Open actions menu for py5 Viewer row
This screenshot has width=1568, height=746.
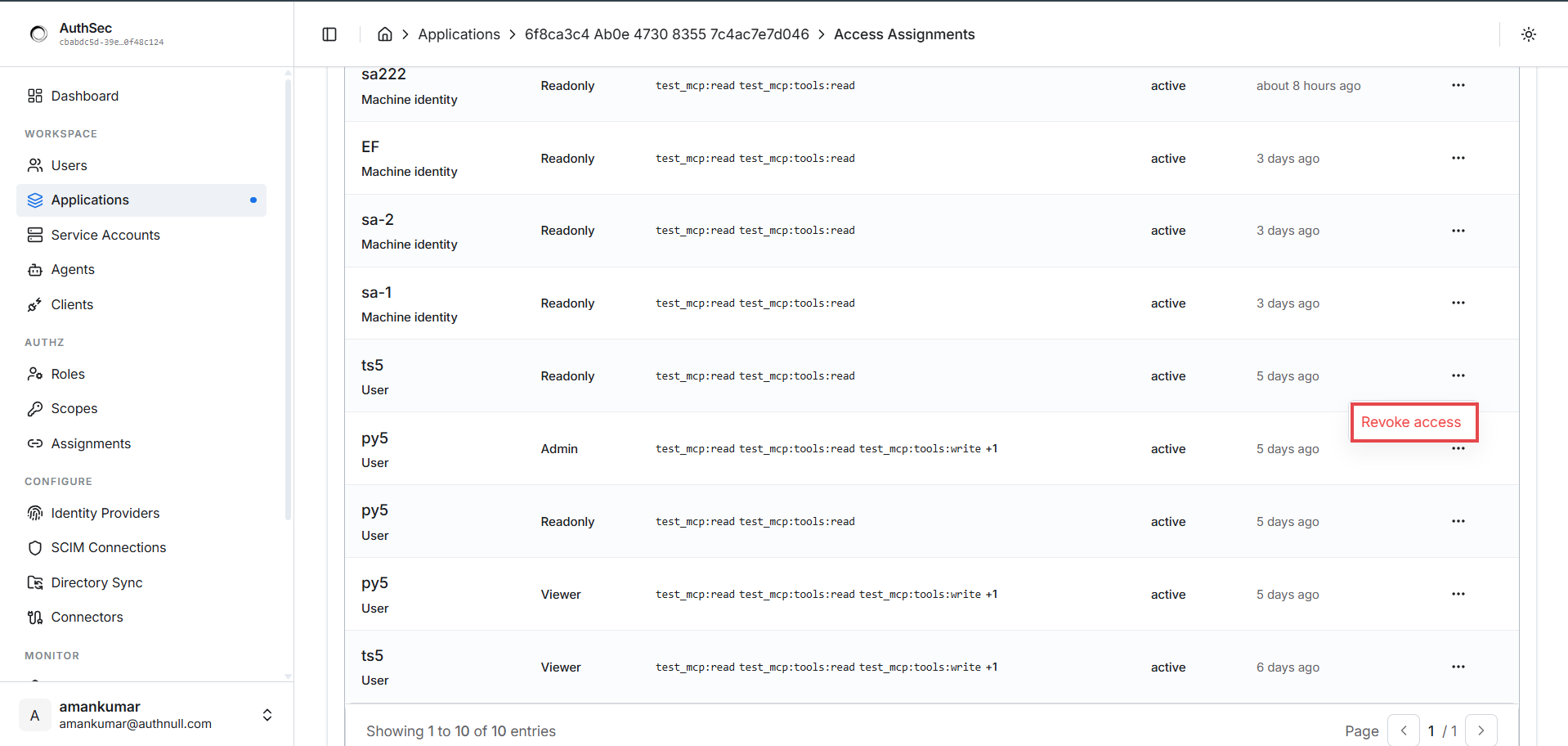point(1458,594)
